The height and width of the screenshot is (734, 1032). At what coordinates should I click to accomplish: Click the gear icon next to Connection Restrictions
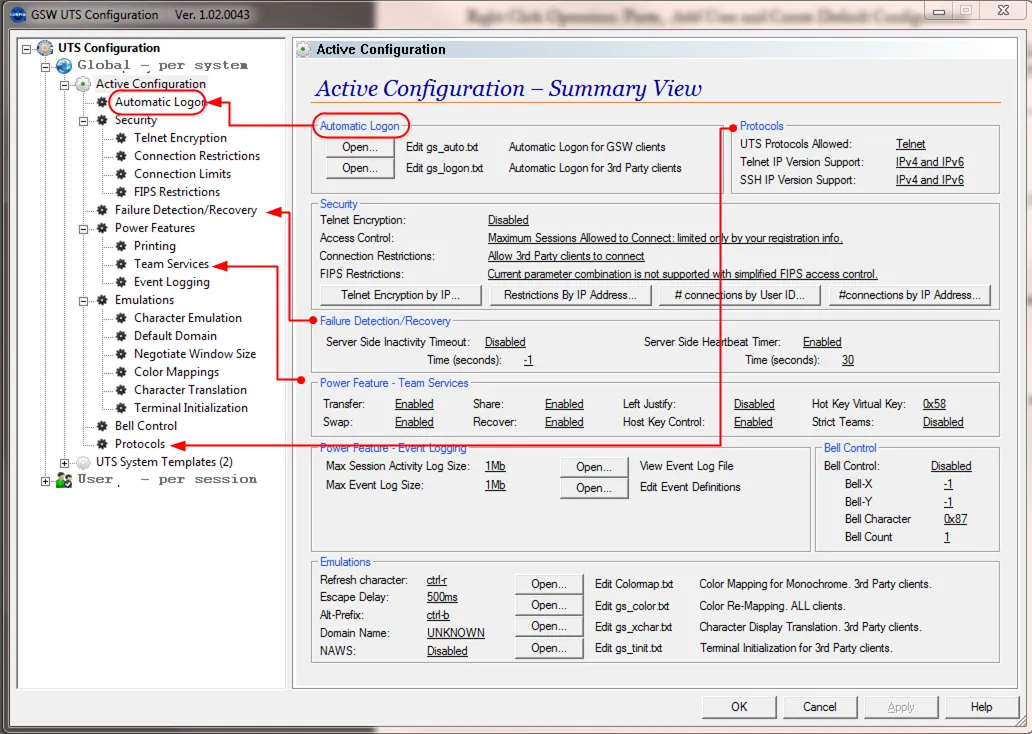tap(121, 156)
